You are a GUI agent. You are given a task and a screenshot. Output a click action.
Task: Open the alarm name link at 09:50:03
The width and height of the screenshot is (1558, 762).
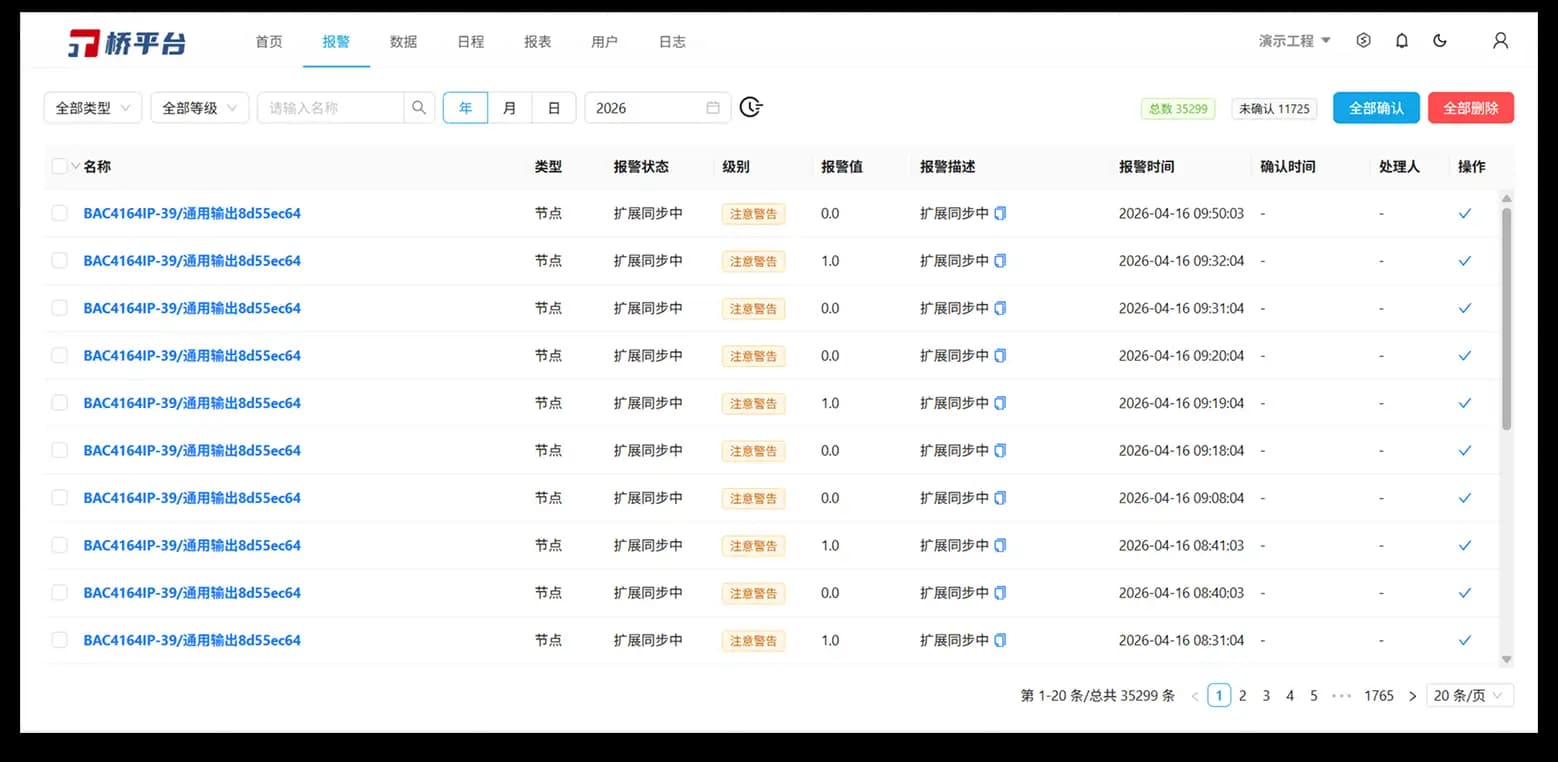point(192,213)
